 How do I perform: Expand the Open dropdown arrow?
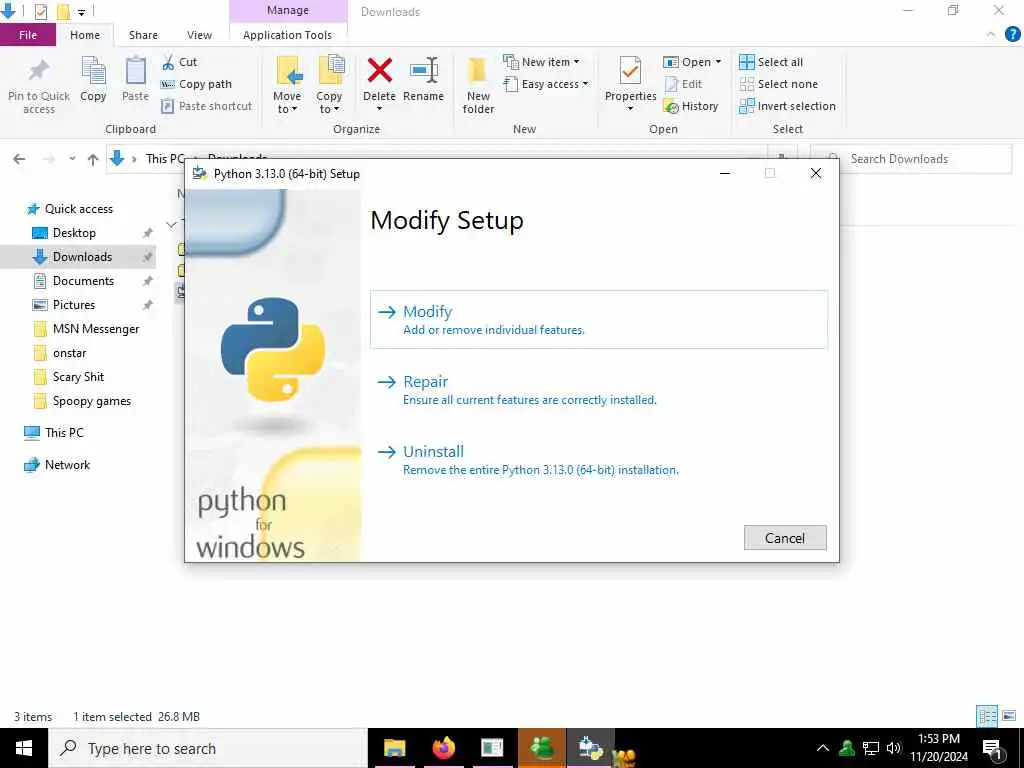718,62
